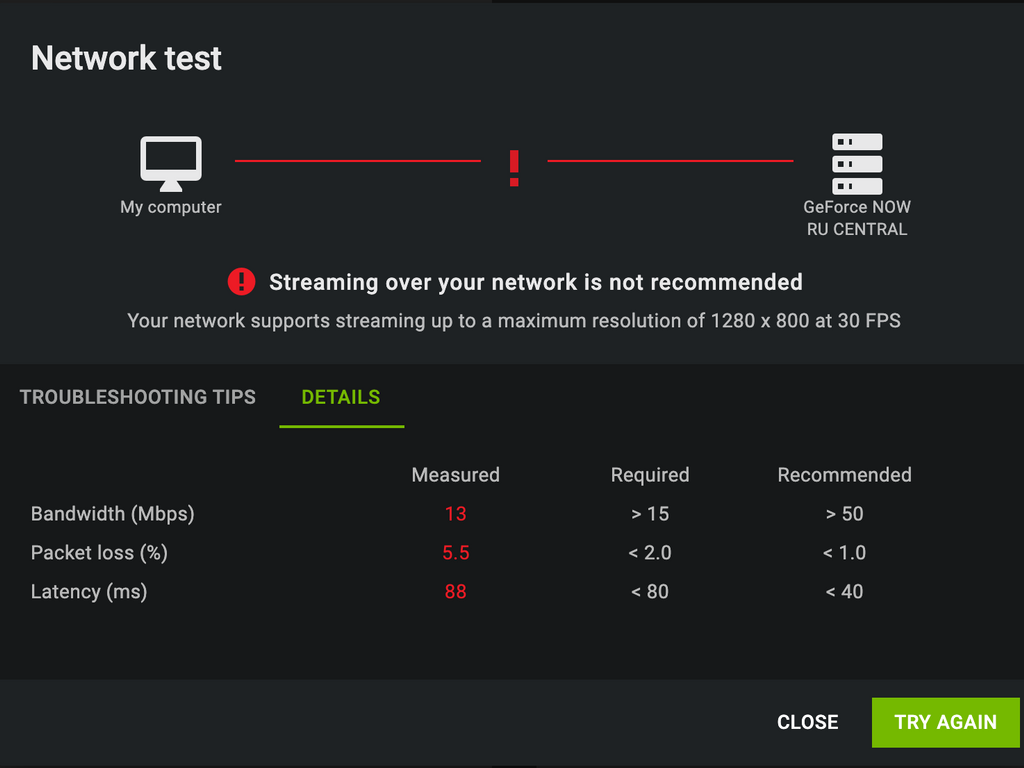Viewport: 1024px width, 768px height.
Task: Click the Recommended column header
Action: click(844, 475)
